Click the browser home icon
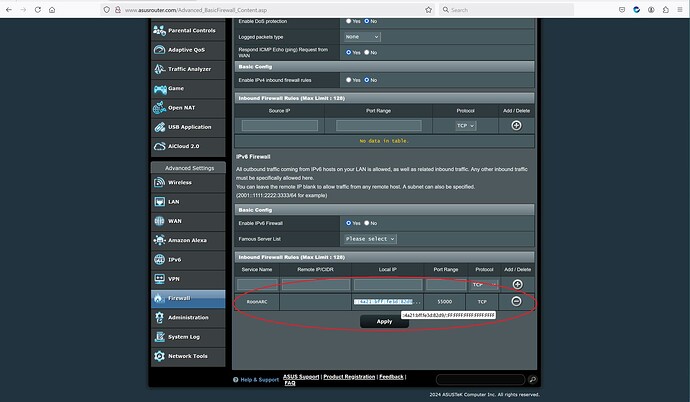This screenshot has height=402, width=690. [x=52, y=10]
